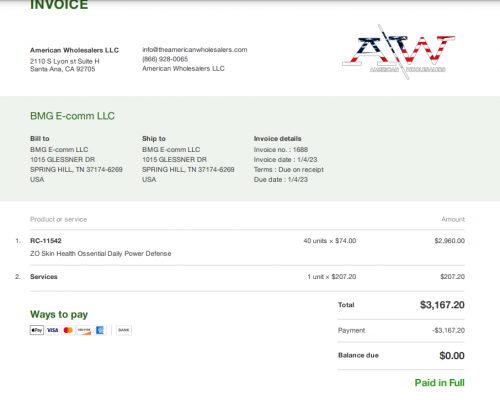Viewport: 500px width, 400px height.
Task: Click the INVOICE heading
Action: [59, 5]
